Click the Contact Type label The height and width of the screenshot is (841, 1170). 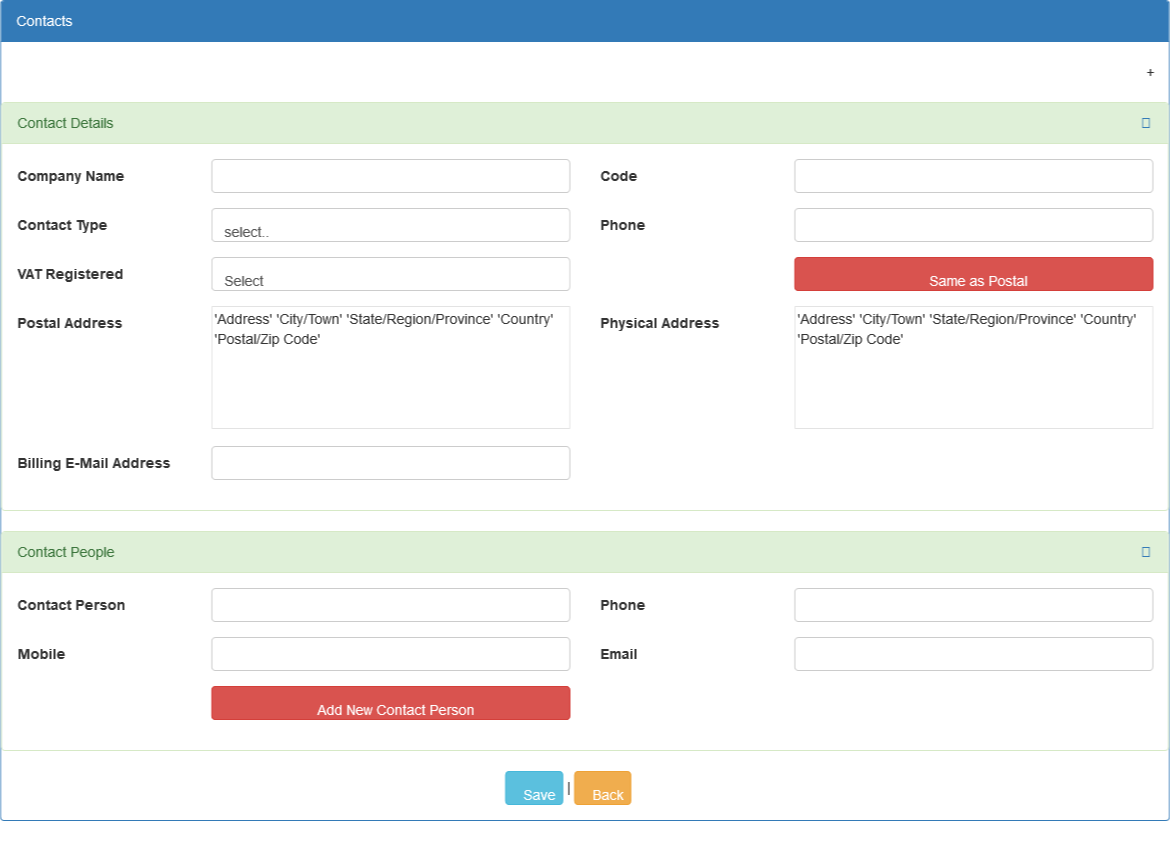62,225
